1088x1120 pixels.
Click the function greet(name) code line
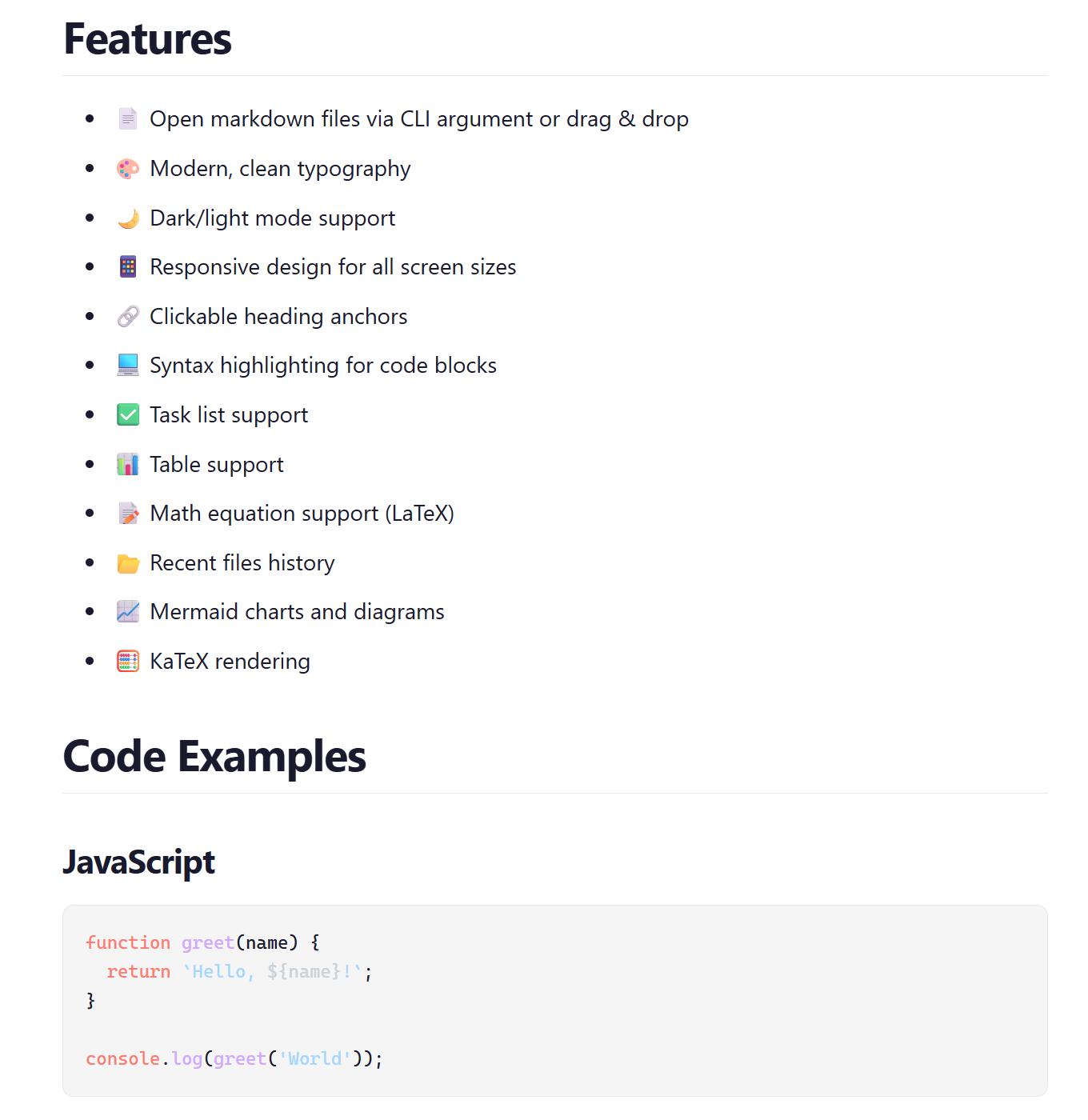(x=202, y=943)
